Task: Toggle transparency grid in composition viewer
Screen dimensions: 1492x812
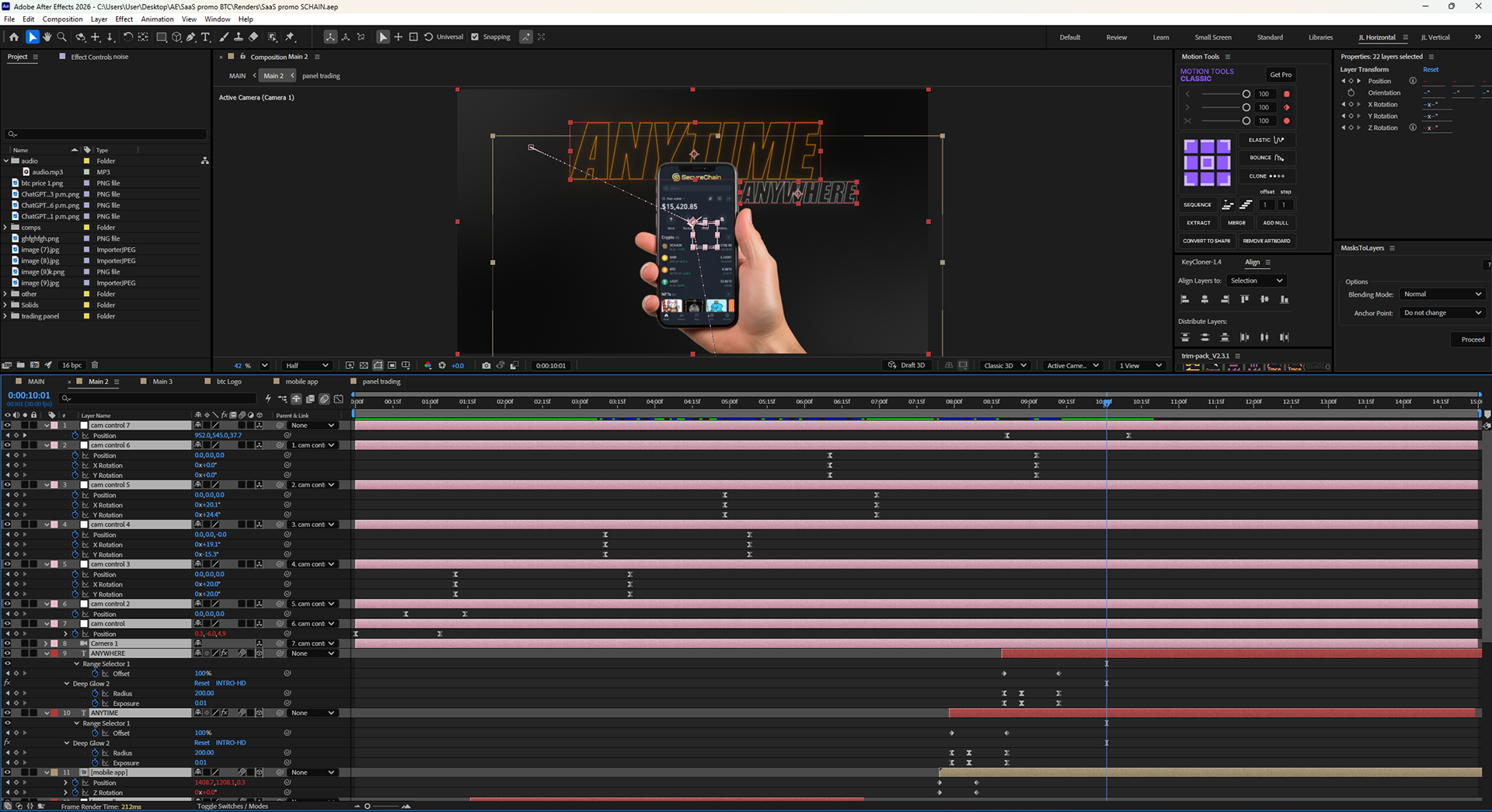Action: [364, 365]
